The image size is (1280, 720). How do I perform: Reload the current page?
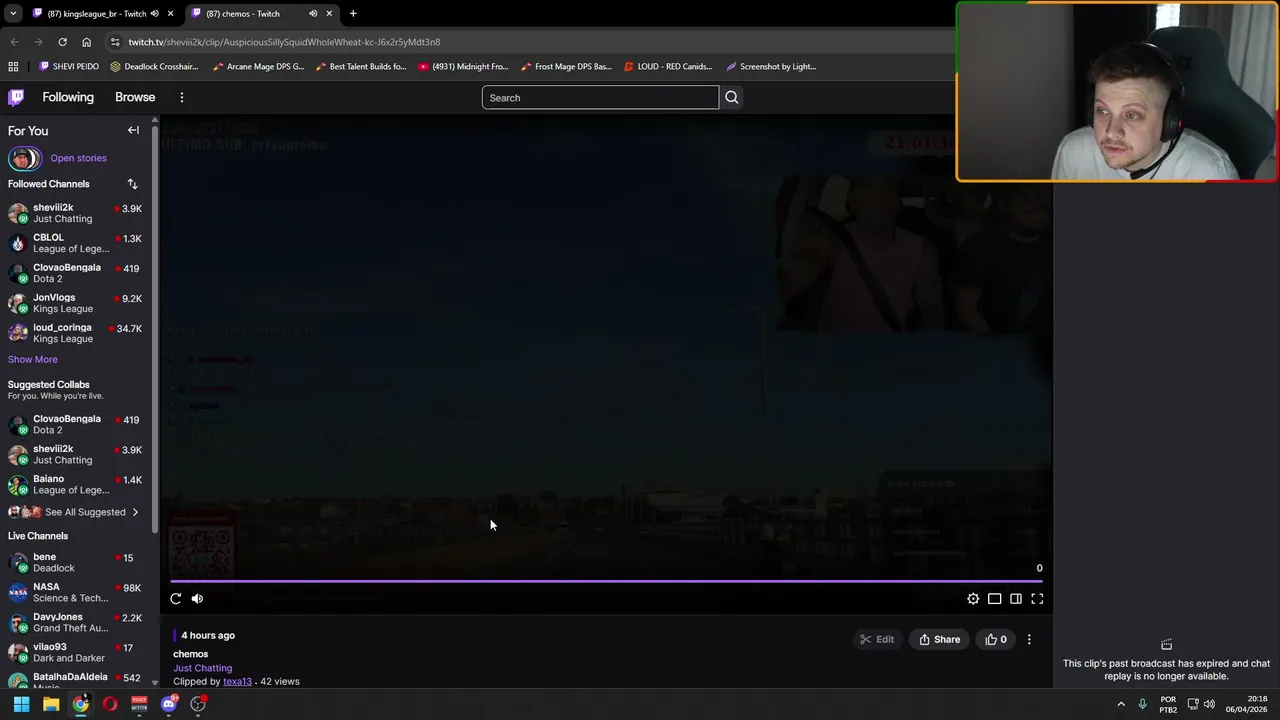tap(62, 42)
